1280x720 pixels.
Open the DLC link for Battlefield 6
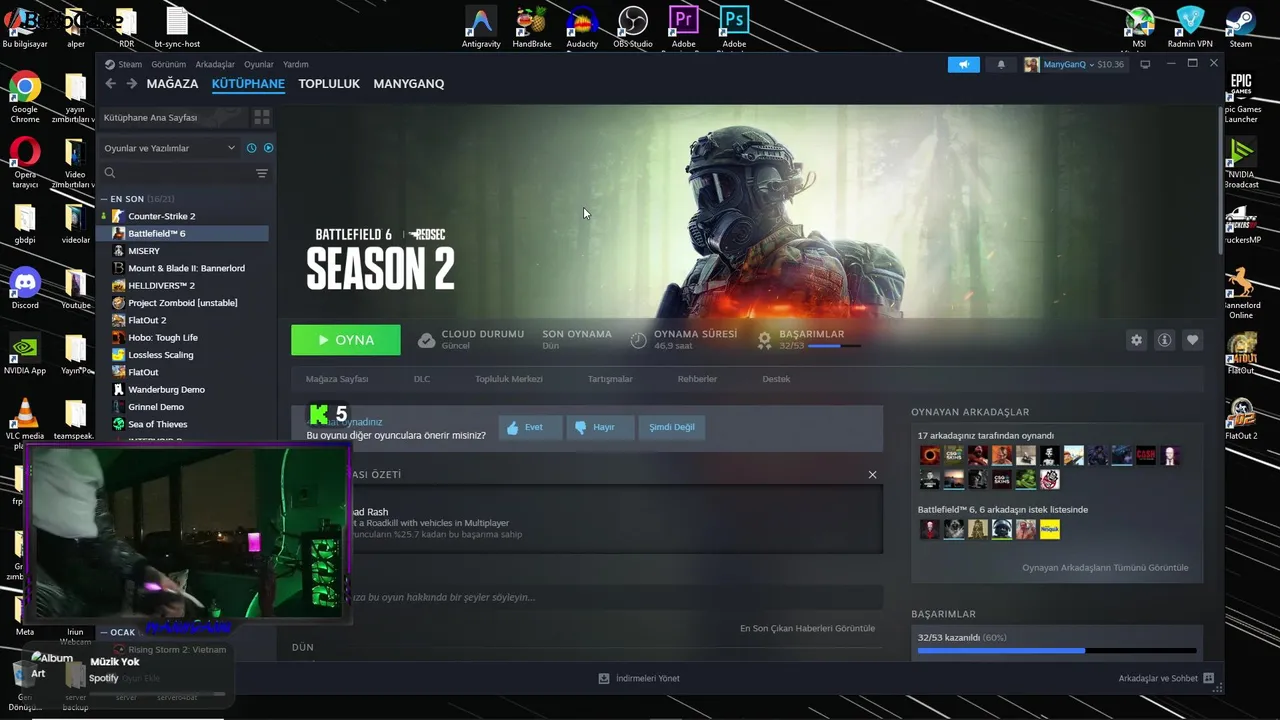[422, 379]
